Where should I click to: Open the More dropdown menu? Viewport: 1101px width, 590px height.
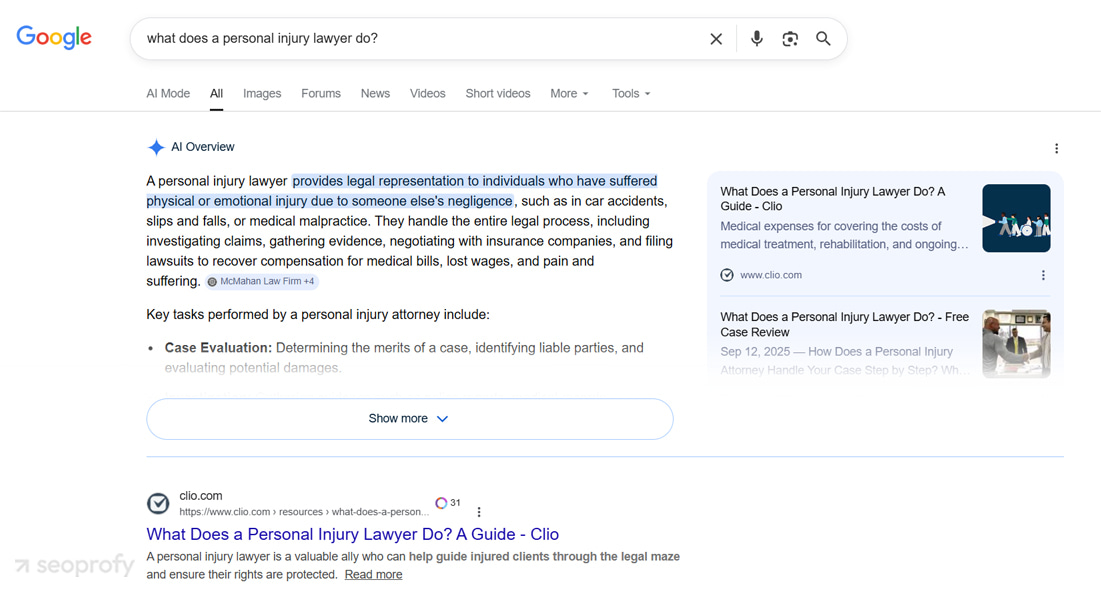pyautogui.click(x=569, y=93)
